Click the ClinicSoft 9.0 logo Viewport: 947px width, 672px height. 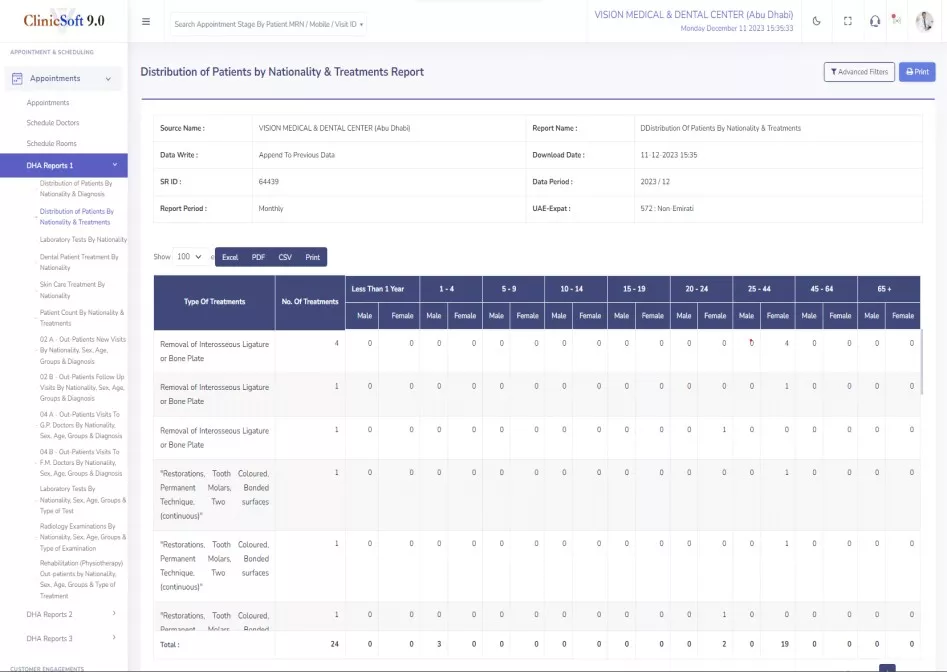pos(64,21)
